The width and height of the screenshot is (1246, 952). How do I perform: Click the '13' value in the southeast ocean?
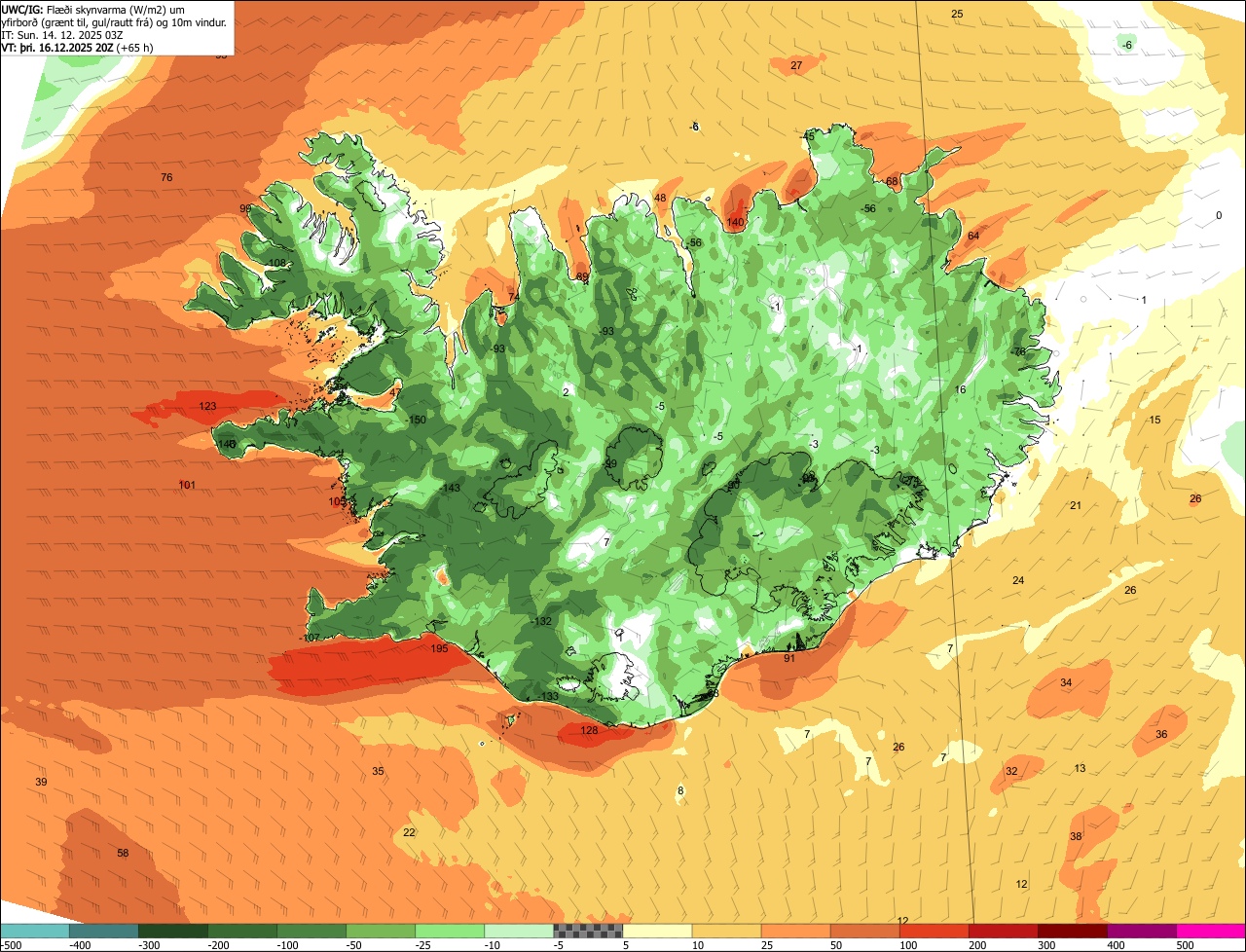coord(1080,768)
